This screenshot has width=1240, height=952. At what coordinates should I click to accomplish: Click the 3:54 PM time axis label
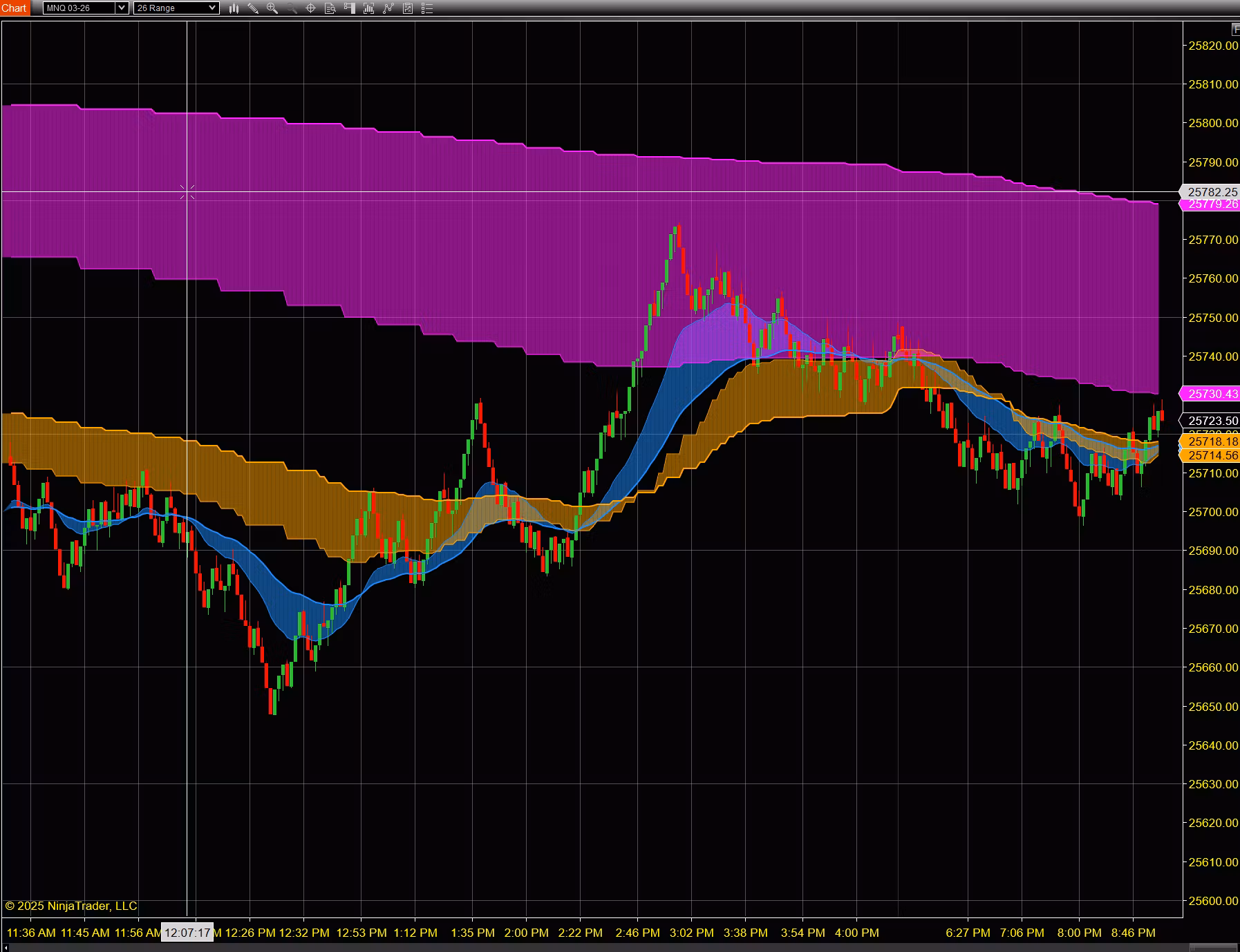tap(803, 933)
